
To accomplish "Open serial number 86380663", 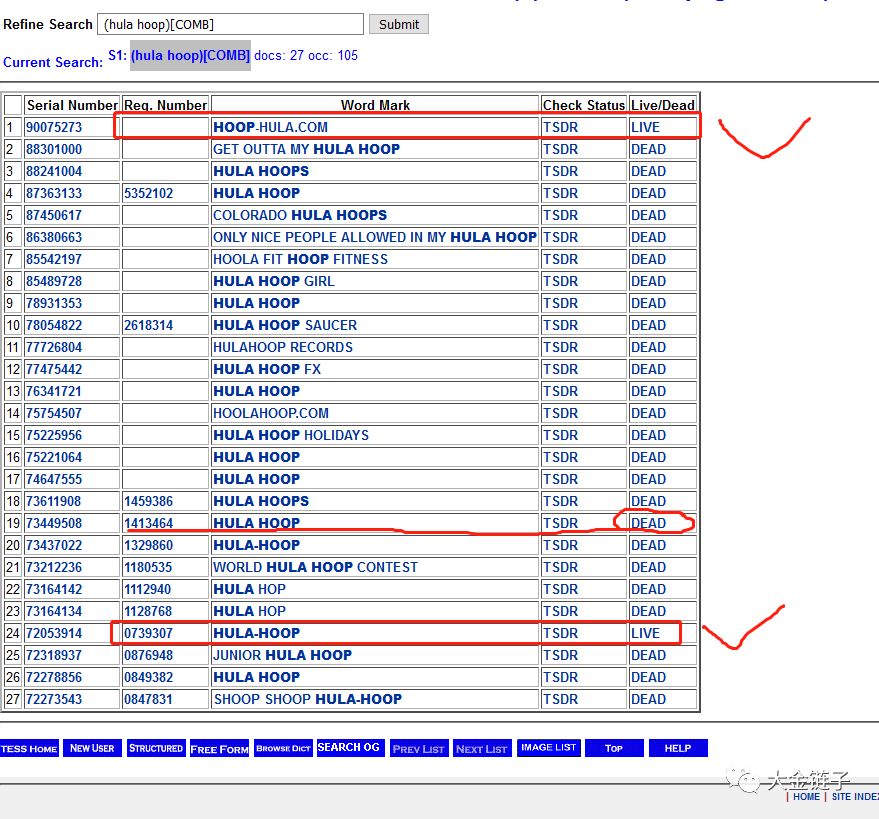I will 54,237.
